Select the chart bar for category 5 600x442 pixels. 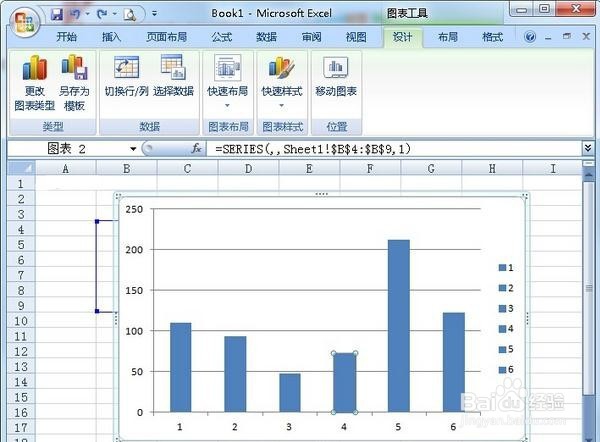(399, 326)
